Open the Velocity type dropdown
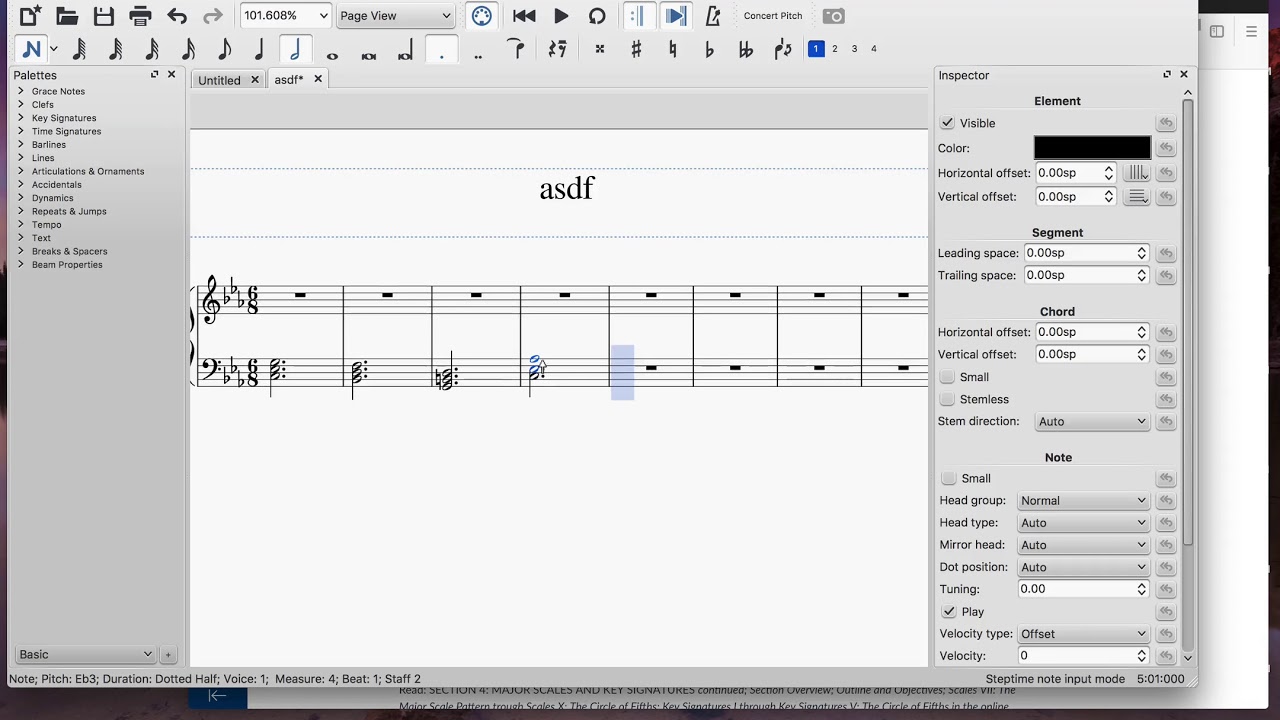This screenshot has width=1280, height=720. coord(1083,634)
